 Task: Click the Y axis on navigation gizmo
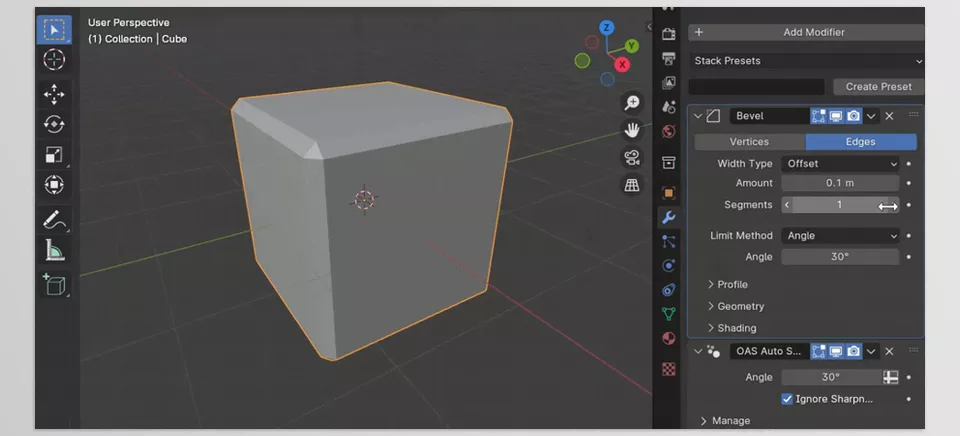(x=632, y=46)
